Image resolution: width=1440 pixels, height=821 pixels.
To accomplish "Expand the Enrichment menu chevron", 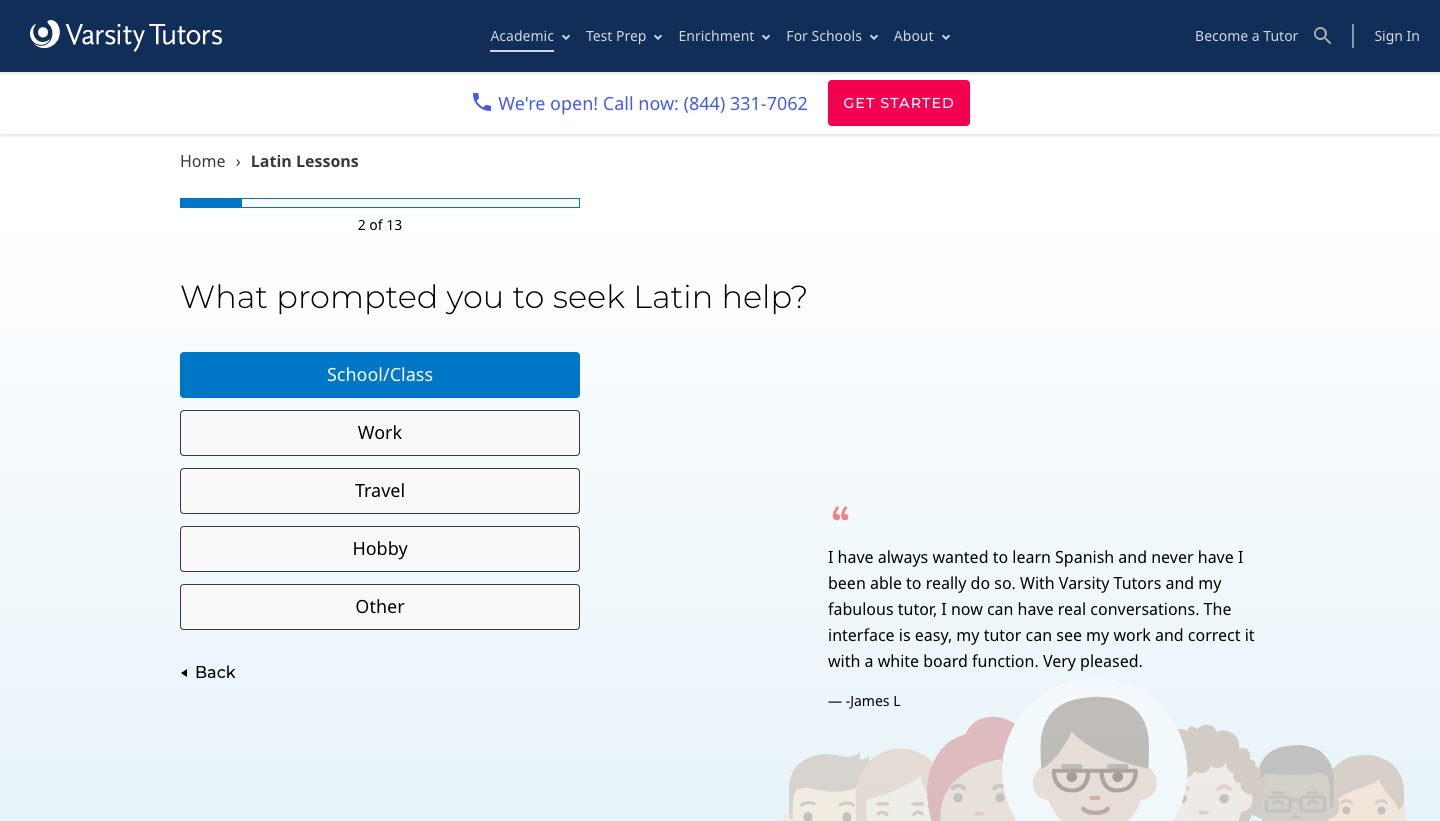I will pyautogui.click(x=766, y=37).
